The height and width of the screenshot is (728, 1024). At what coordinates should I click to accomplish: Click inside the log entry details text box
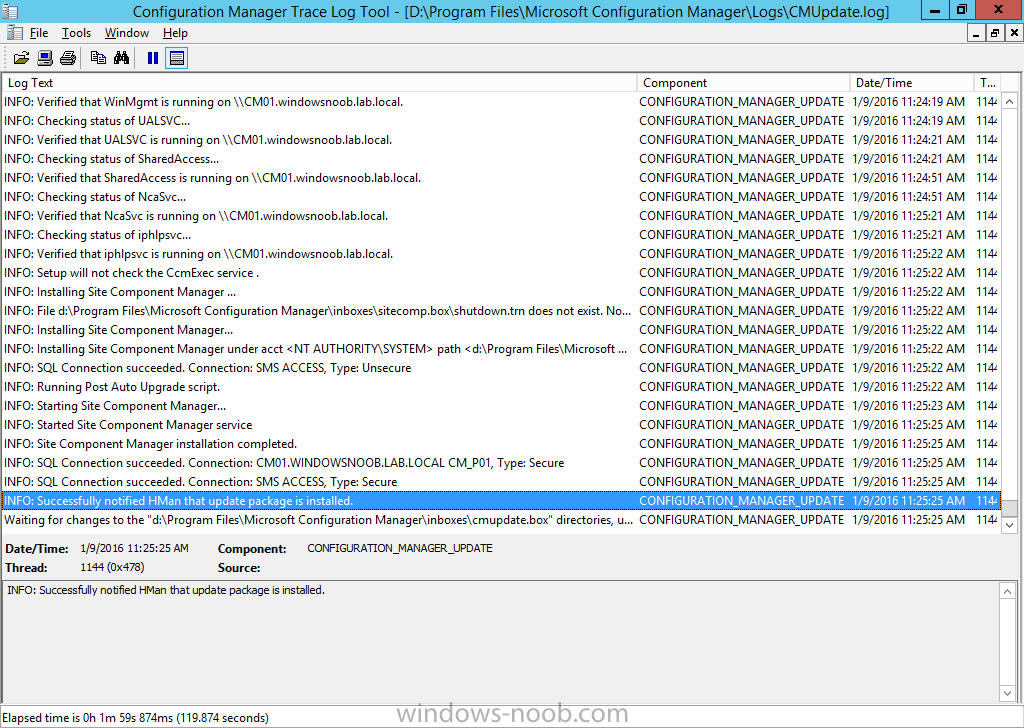501,642
